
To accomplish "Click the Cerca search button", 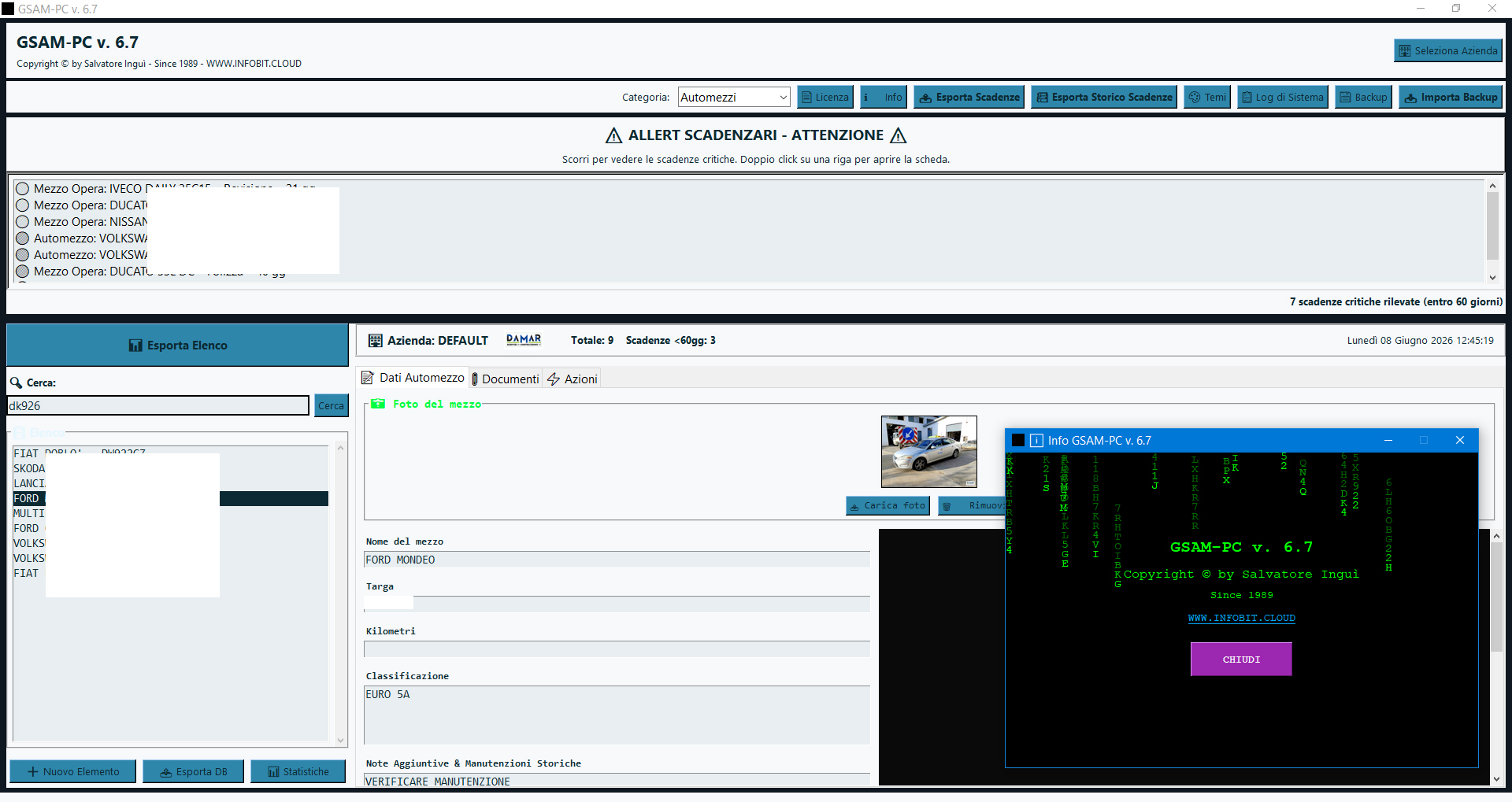I will pyautogui.click(x=331, y=405).
